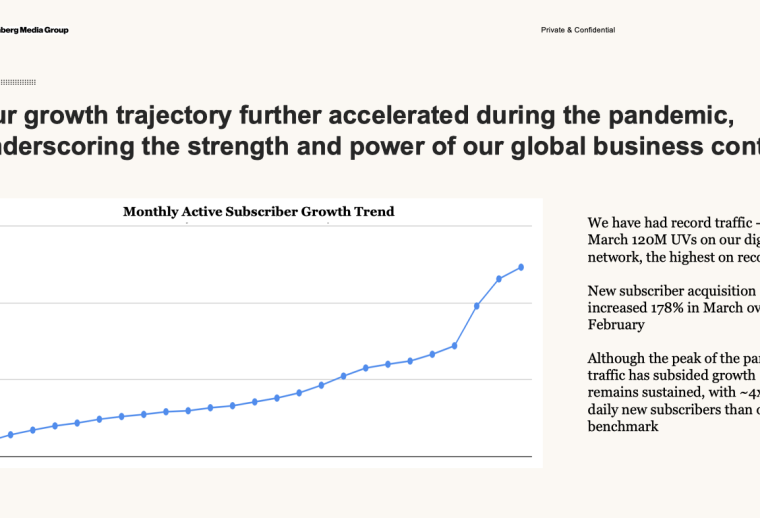Viewport: 760px width, 518px height.
Task: Click the dotted decoration above the headline
Action: point(18,82)
